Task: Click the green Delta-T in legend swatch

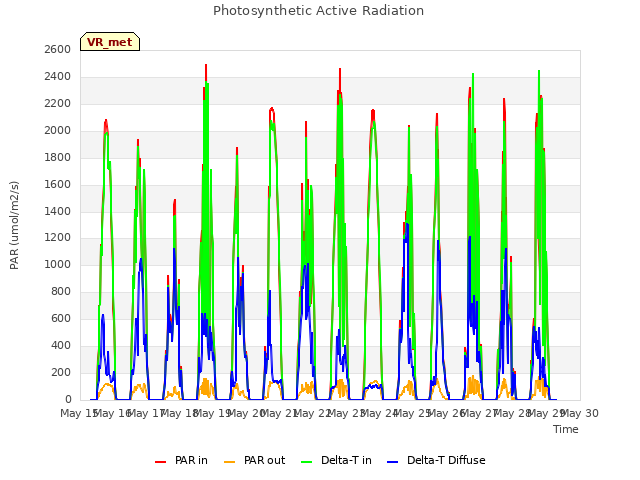Action: 307,462
